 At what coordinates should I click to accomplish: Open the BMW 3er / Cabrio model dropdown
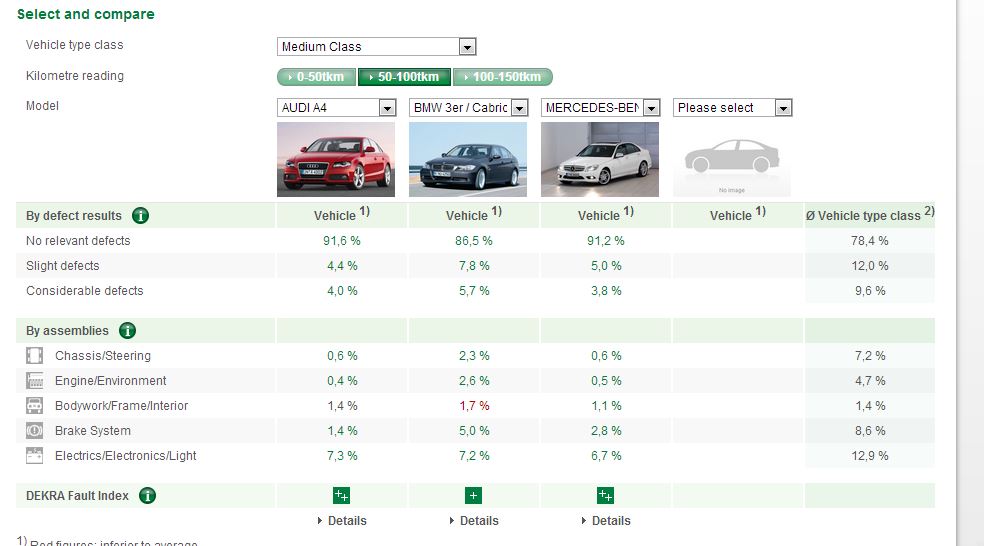pos(468,108)
